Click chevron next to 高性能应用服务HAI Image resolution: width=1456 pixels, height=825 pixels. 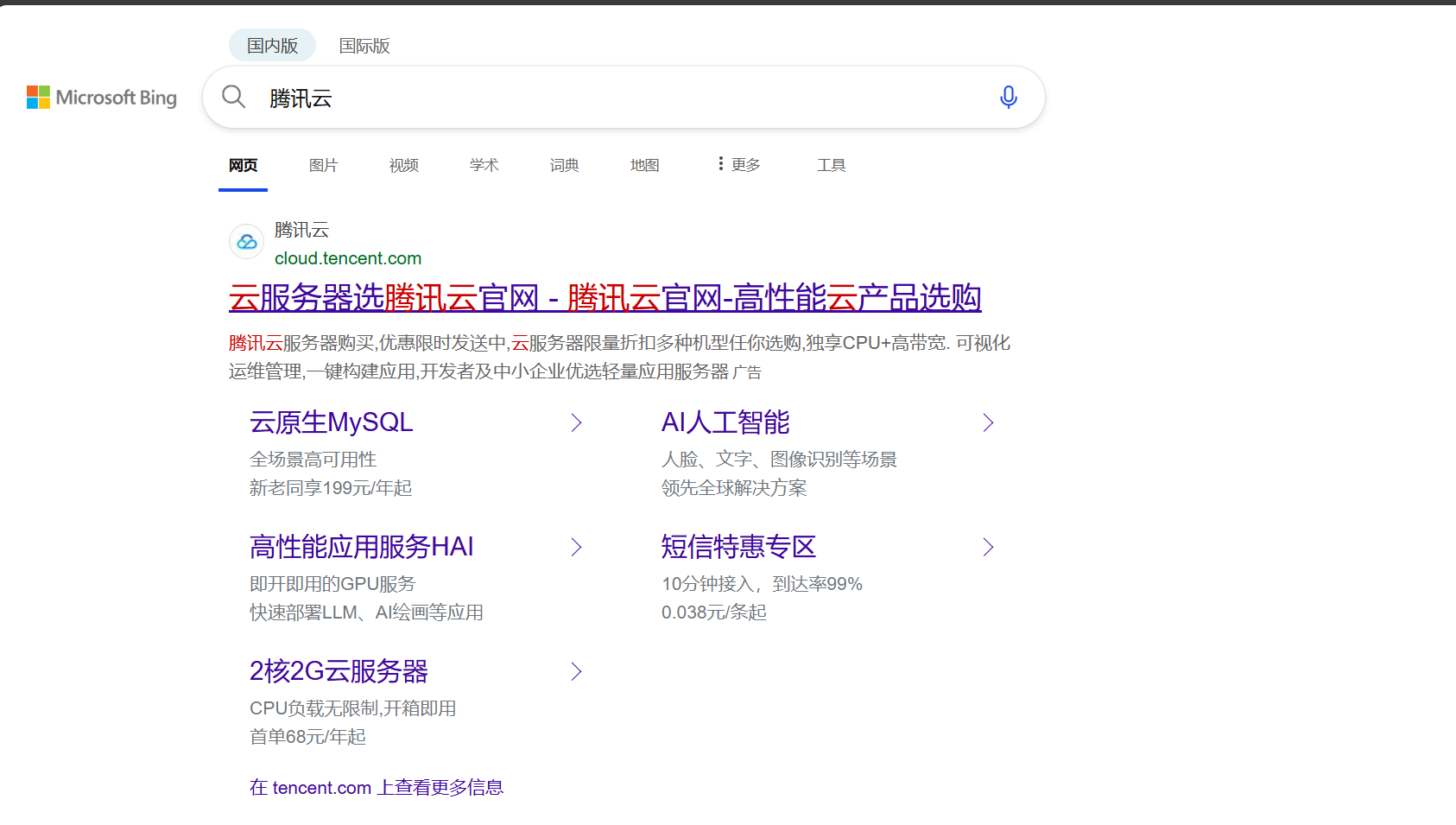pyautogui.click(x=576, y=547)
